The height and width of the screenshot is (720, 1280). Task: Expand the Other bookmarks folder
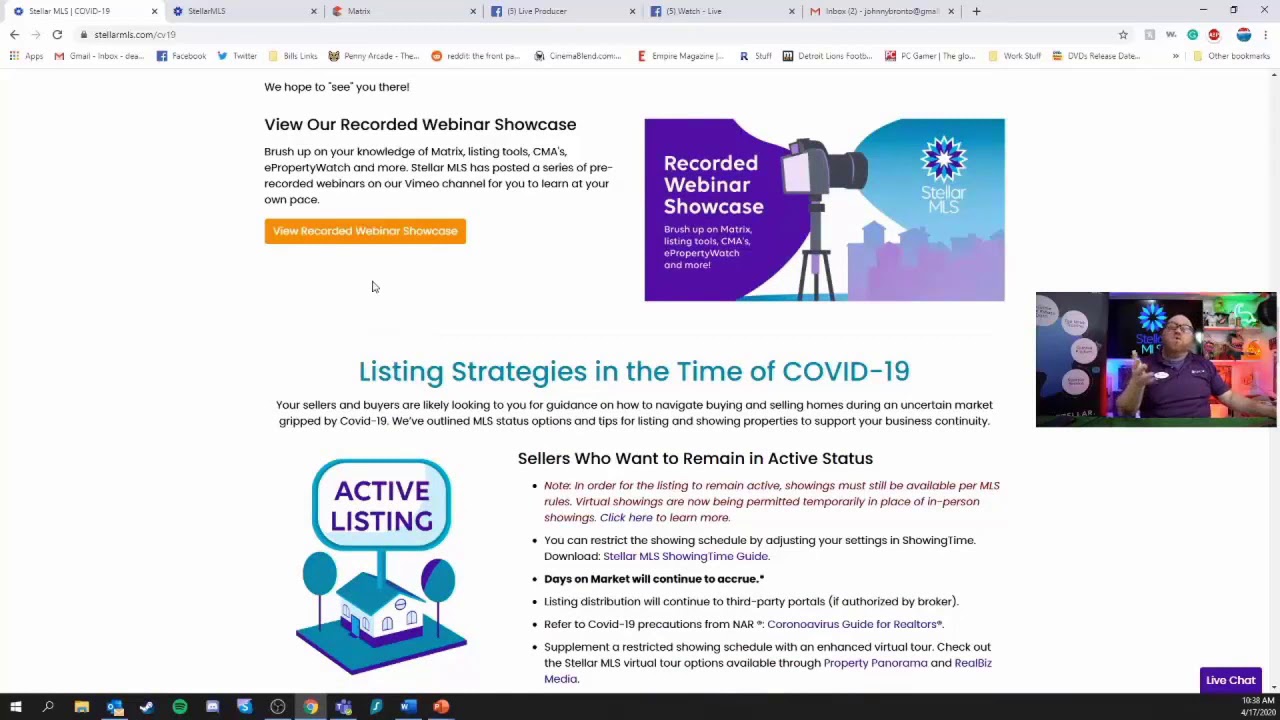(1231, 56)
